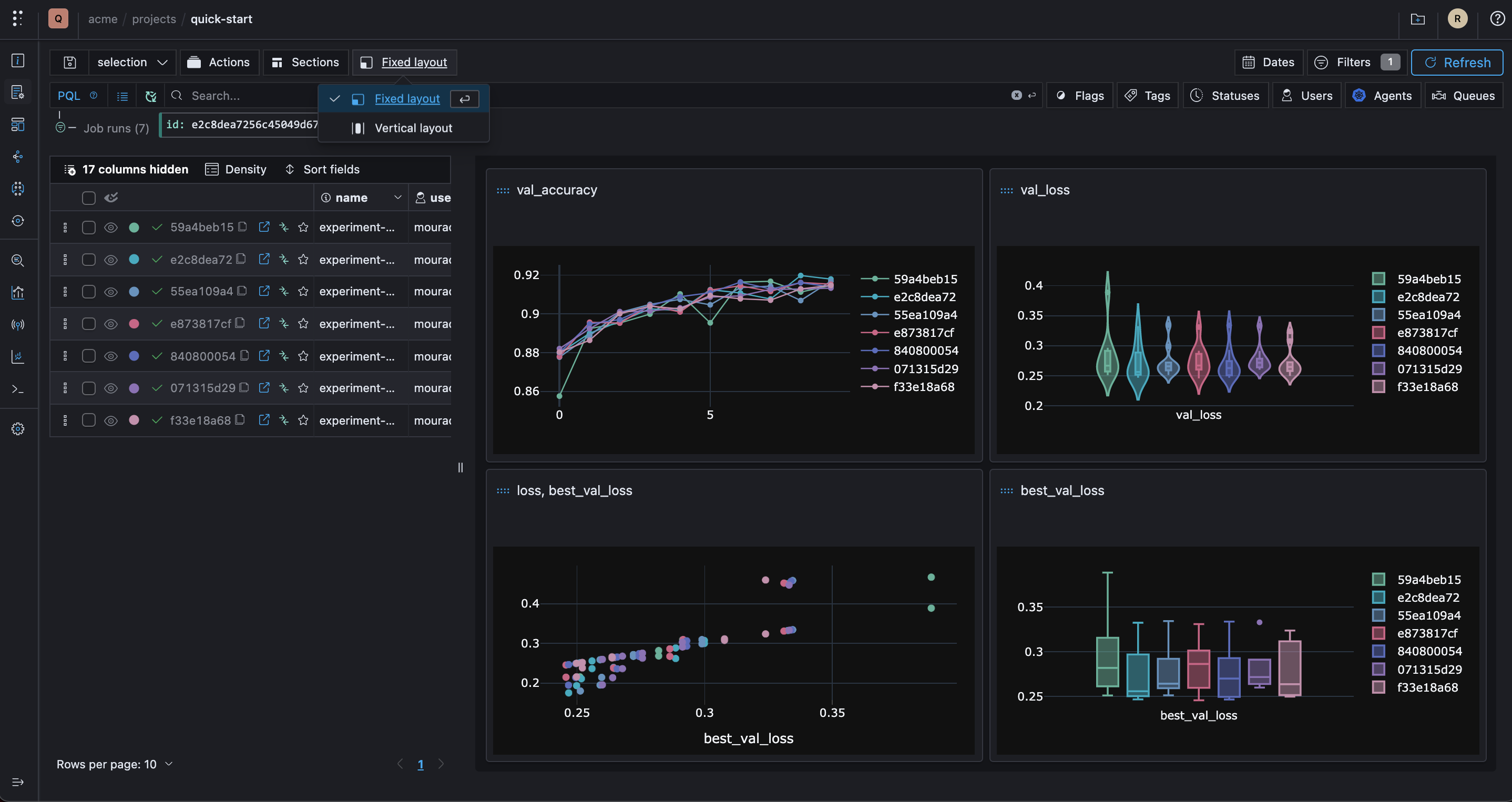The width and height of the screenshot is (1512, 802).
Task: Click the panel resize divider handle
Action: click(460, 468)
